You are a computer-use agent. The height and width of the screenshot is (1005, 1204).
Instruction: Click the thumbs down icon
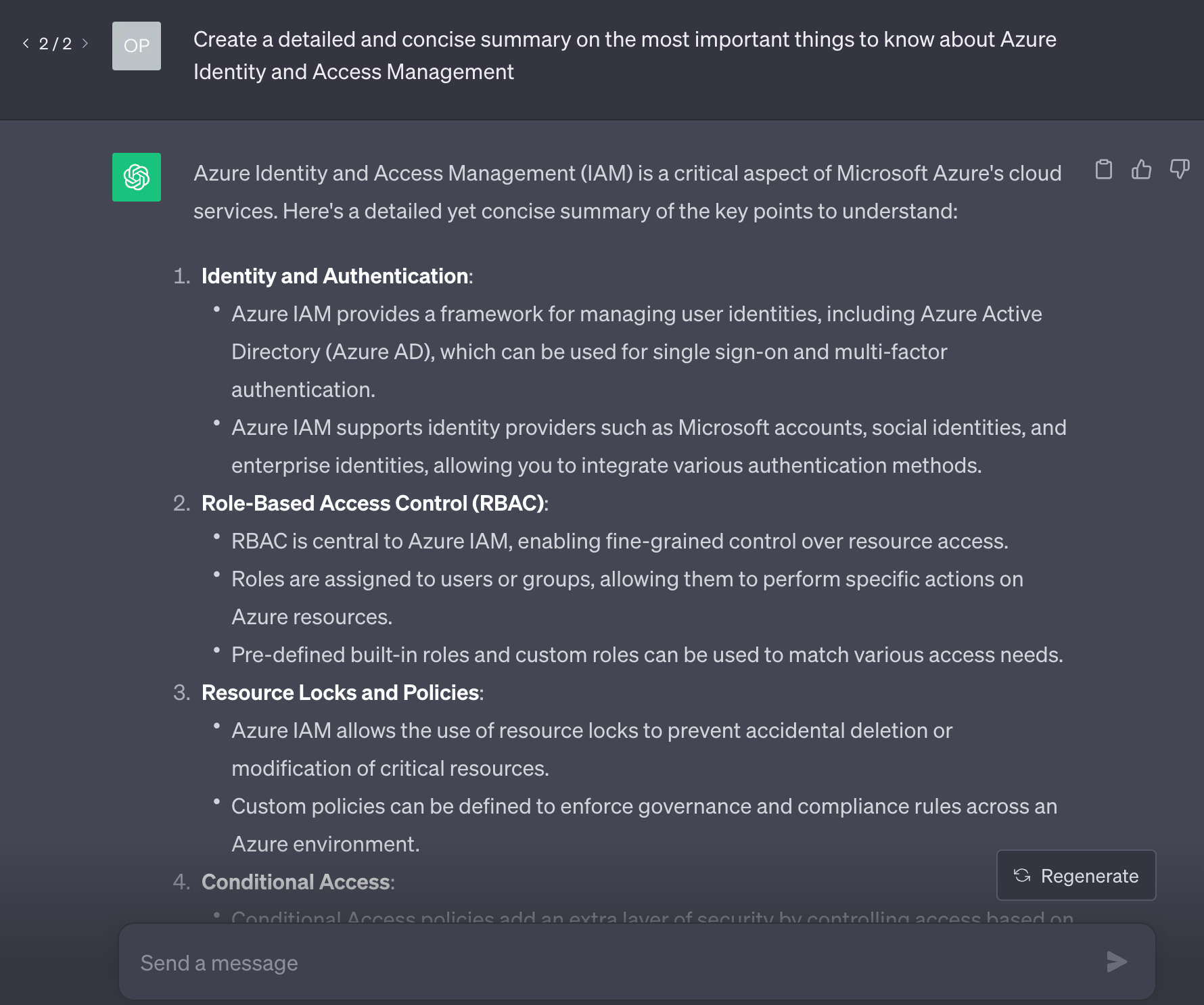point(1180,169)
